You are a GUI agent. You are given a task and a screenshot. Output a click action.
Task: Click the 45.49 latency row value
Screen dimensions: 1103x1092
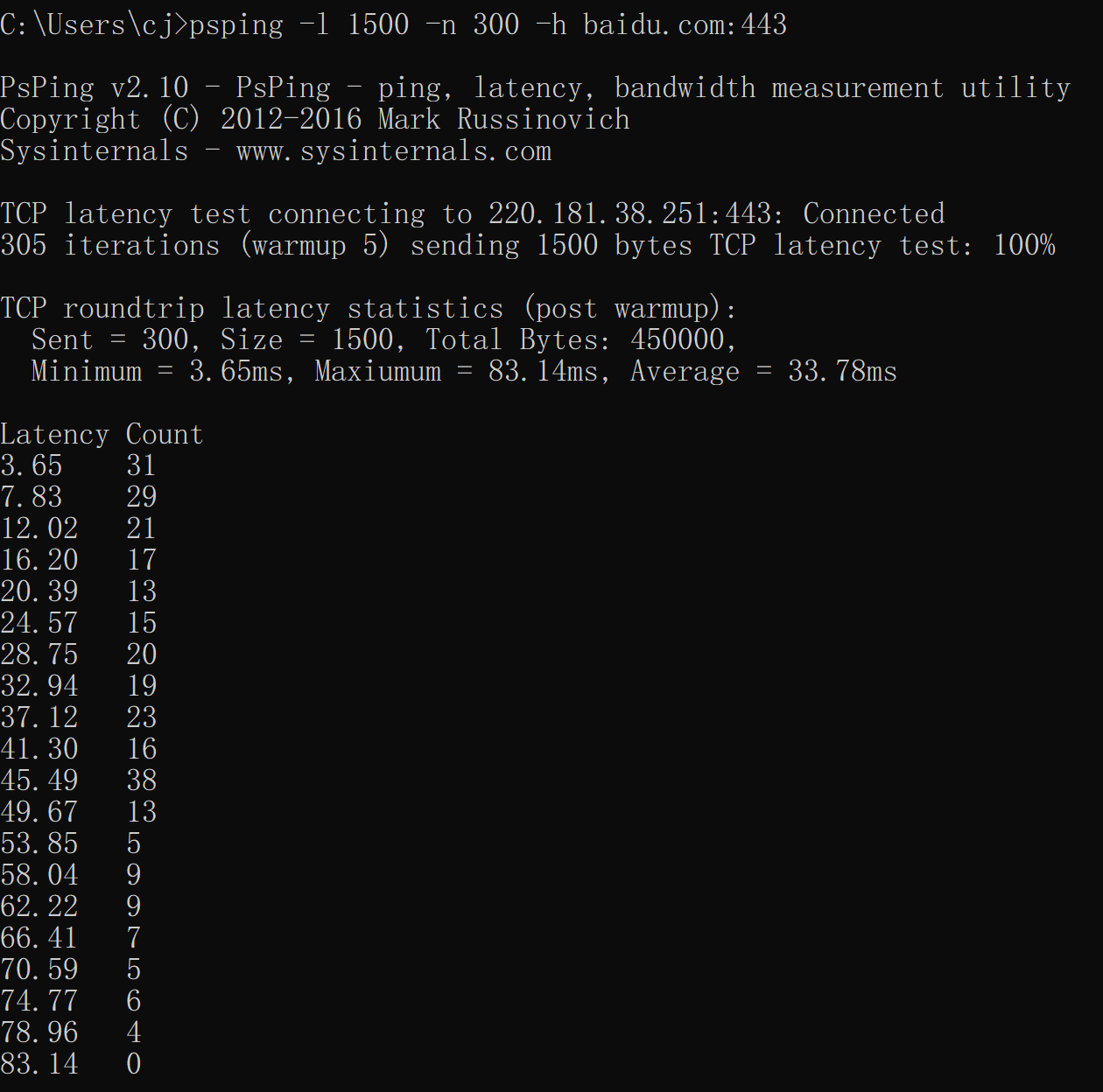39,780
